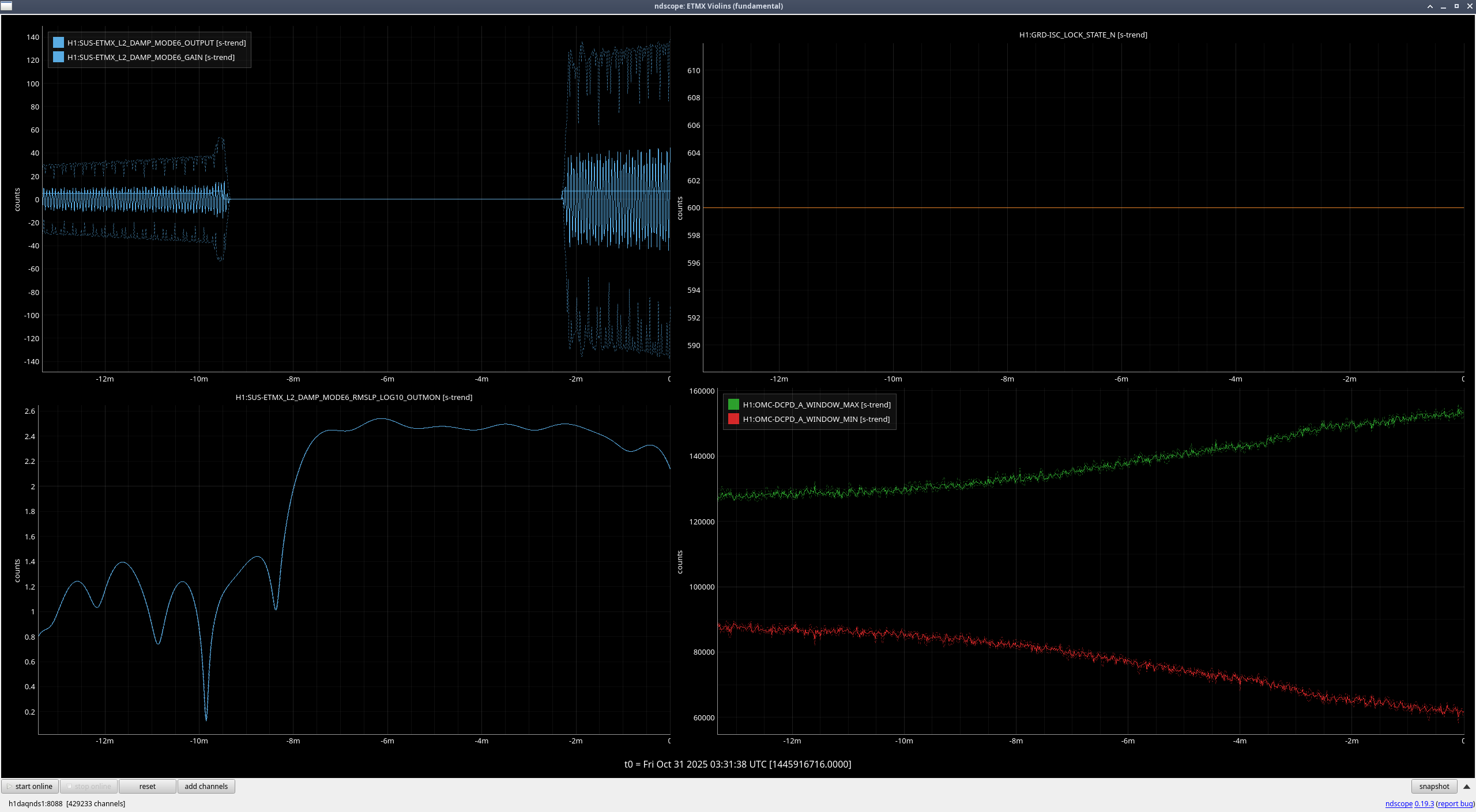
Task: Minimize the ndscope window
Action: 1443,6
